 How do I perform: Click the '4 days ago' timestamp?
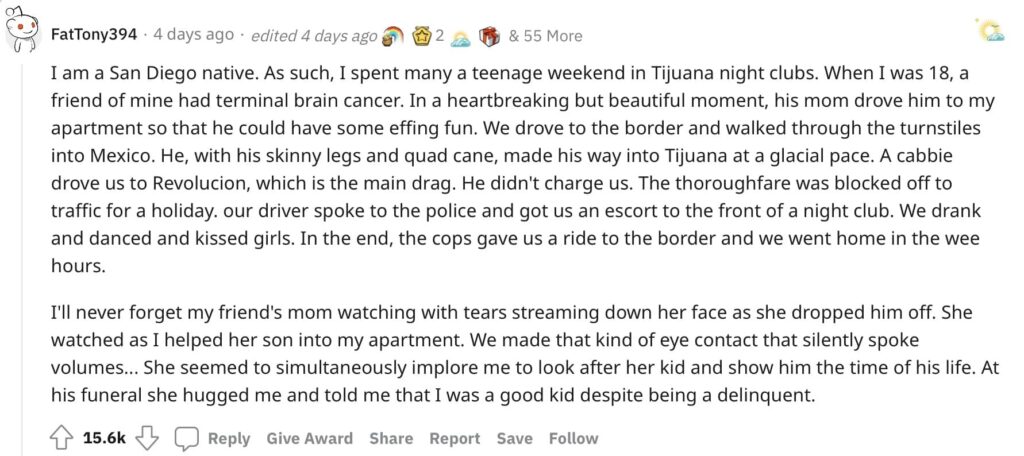pyautogui.click(x=193, y=35)
